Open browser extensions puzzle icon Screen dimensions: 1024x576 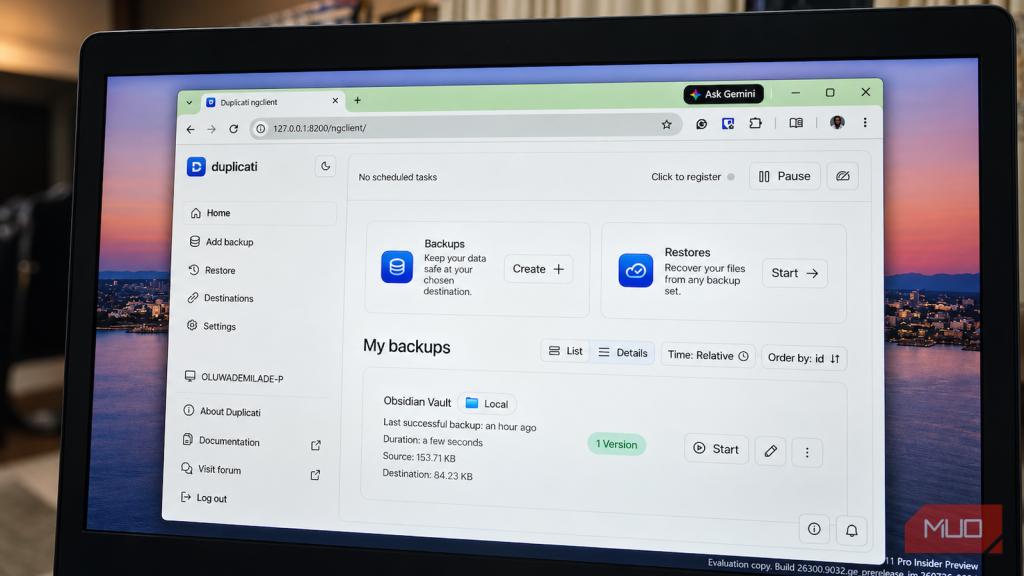(x=756, y=123)
